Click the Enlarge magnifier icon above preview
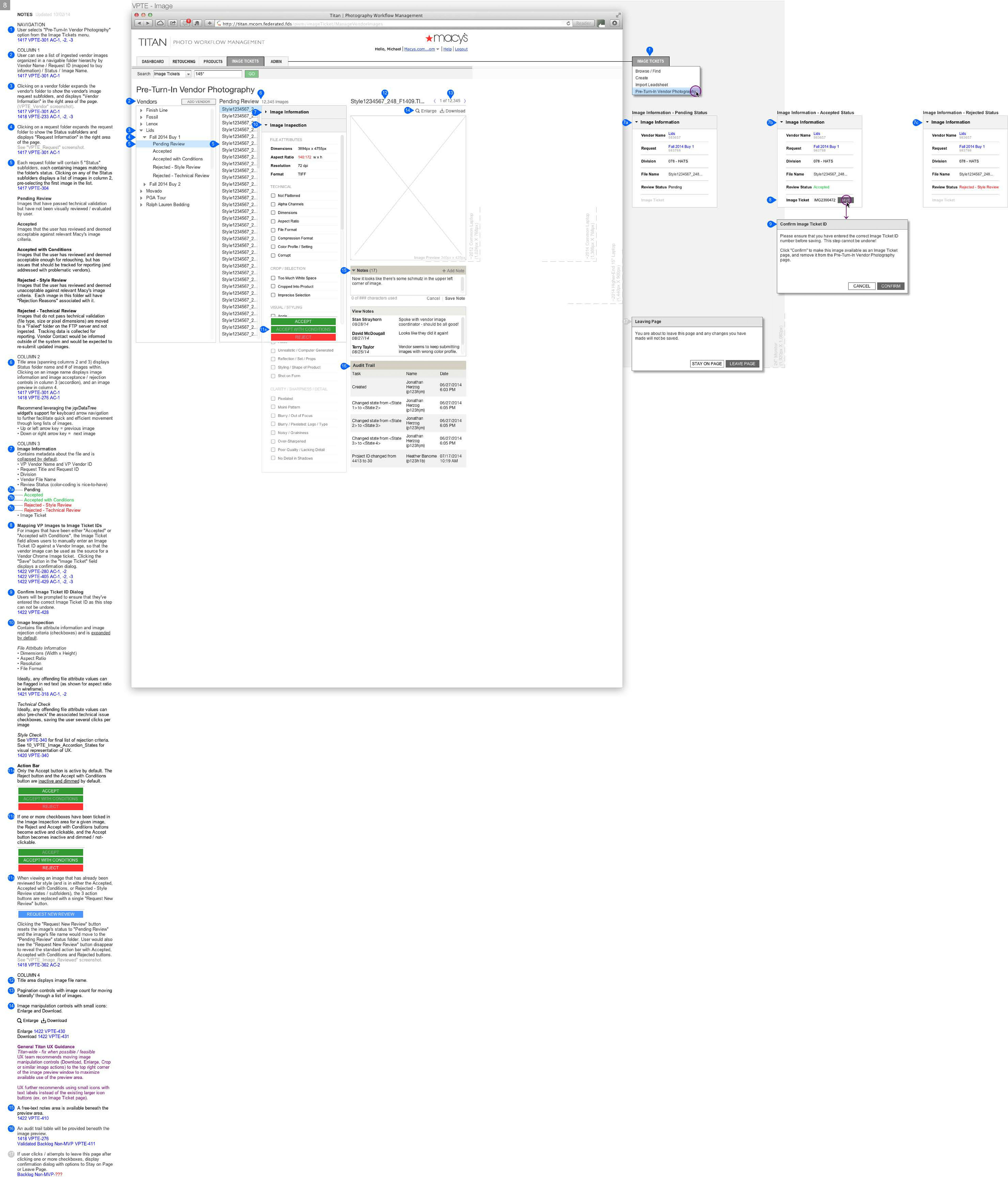Viewport: 1008px width, 1177px height. (417, 111)
